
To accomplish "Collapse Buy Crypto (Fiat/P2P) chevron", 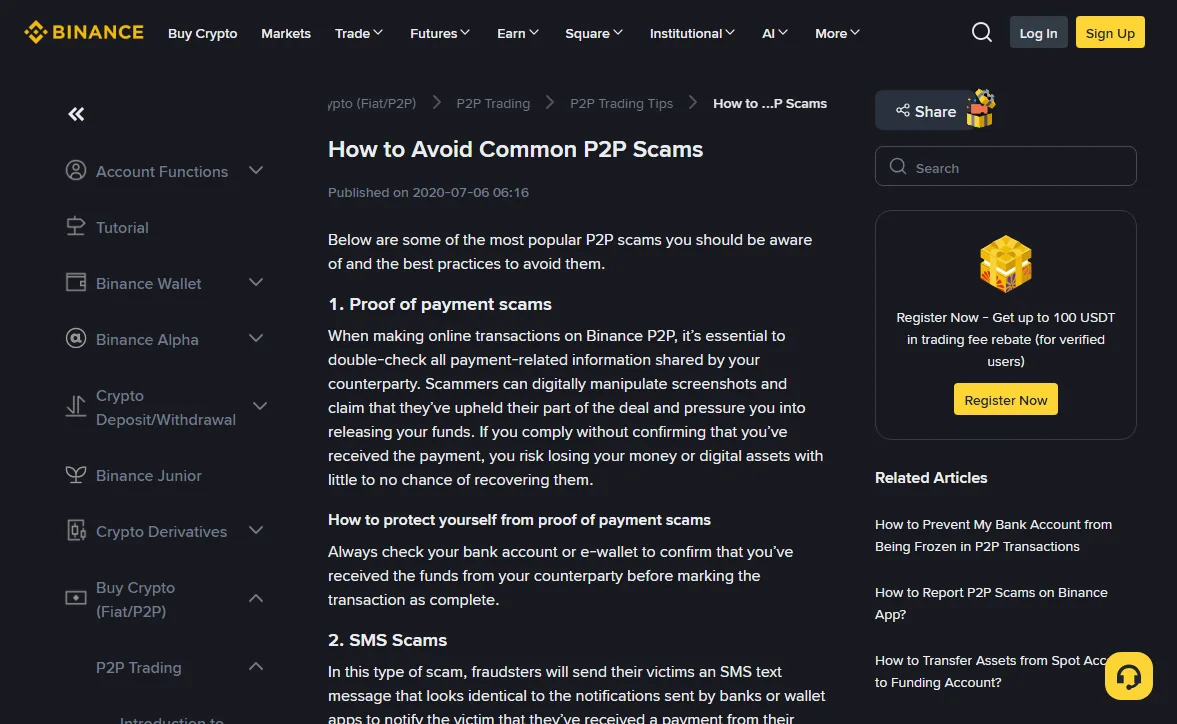I will coord(256,598).
